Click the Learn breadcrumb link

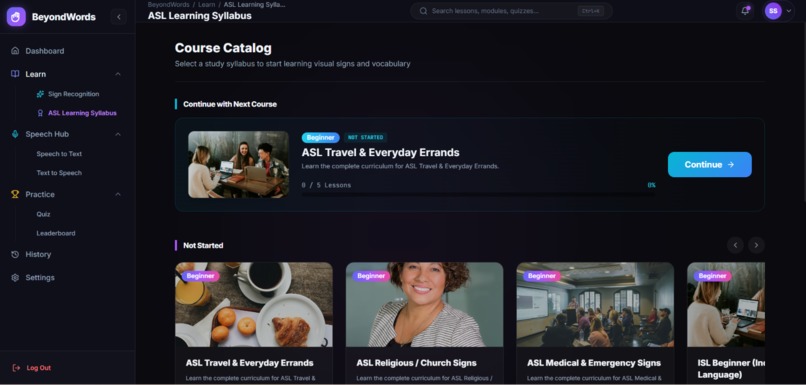point(207,5)
